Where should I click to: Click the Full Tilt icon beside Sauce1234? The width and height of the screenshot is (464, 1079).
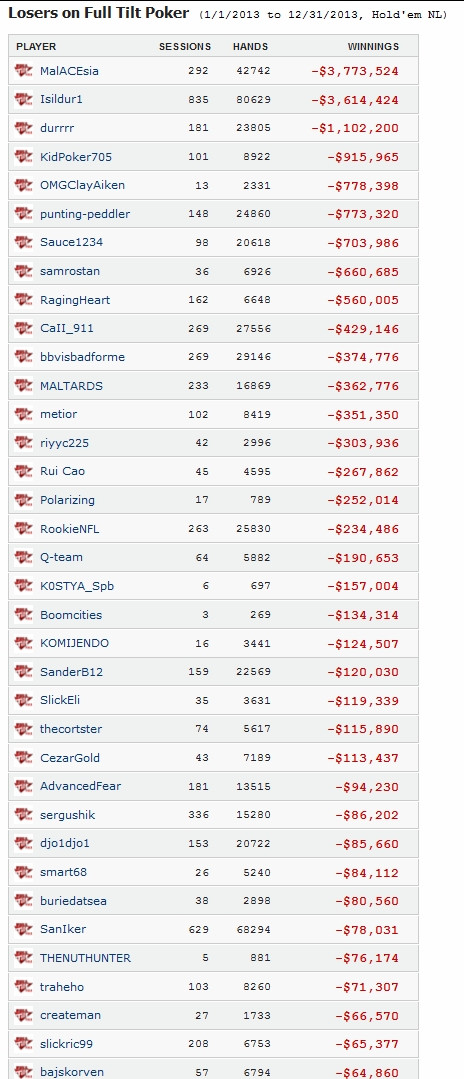click(x=23, y=242)
